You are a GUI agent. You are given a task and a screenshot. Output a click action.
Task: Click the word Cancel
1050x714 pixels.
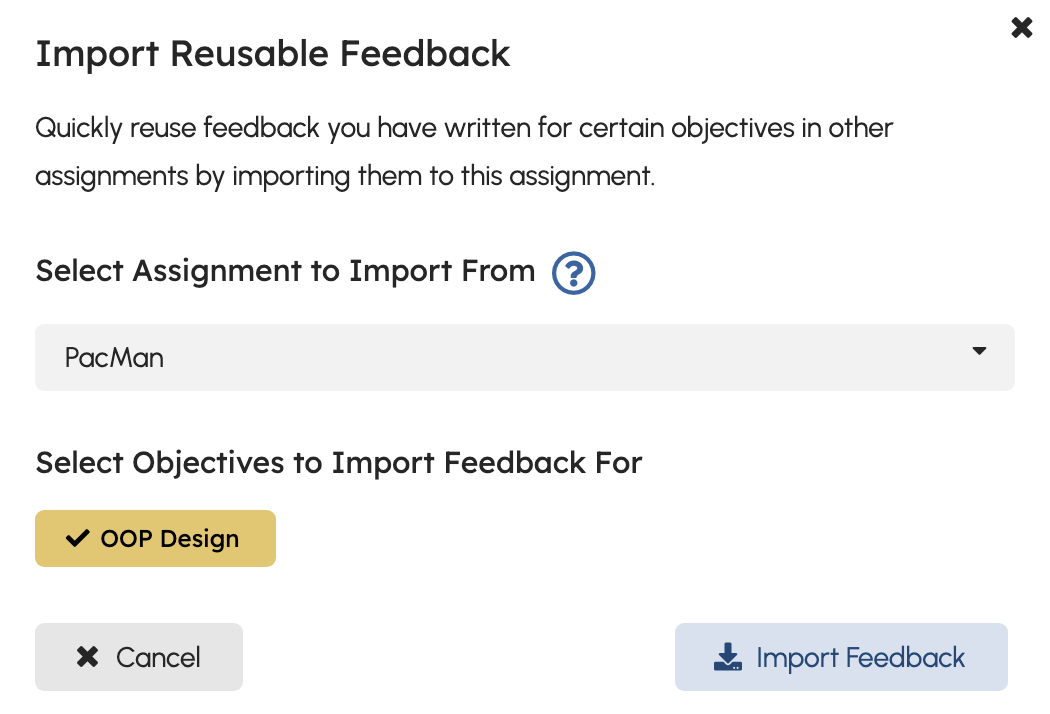click(x=158, y=657)
